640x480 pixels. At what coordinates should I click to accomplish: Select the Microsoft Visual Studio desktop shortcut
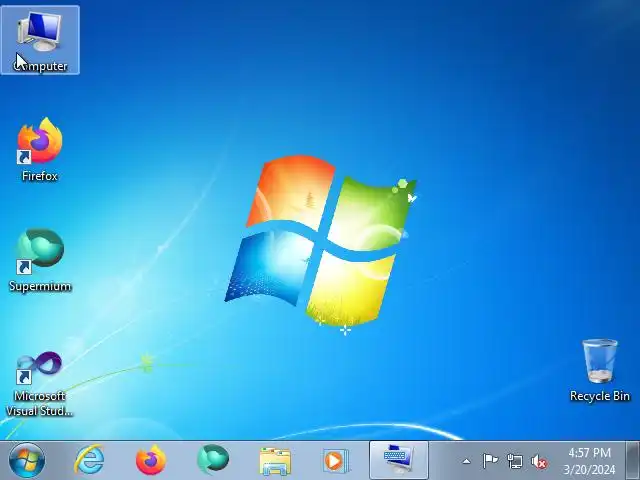(x=40, y=384)
